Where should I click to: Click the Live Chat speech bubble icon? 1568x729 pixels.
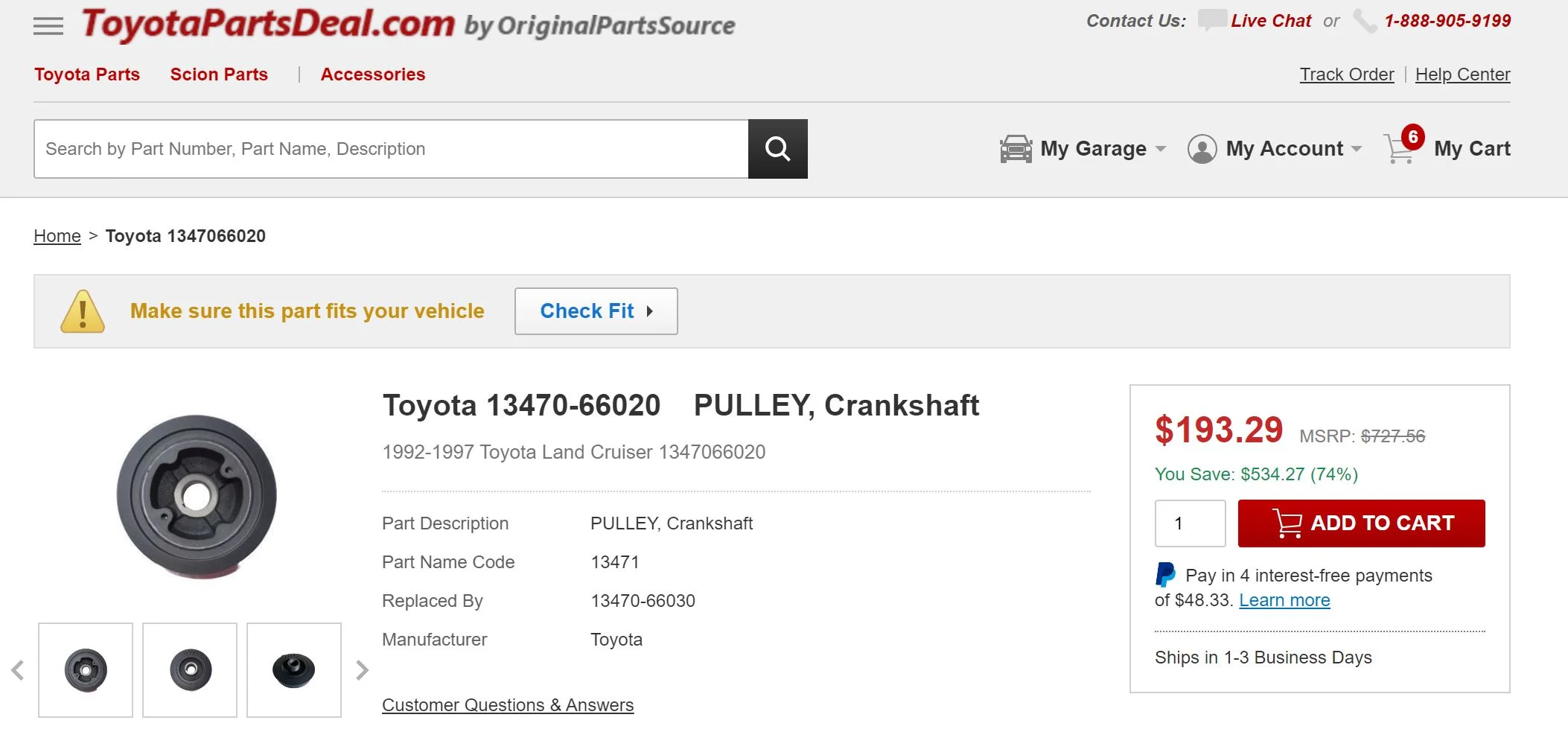click(x=1211, y=20)
